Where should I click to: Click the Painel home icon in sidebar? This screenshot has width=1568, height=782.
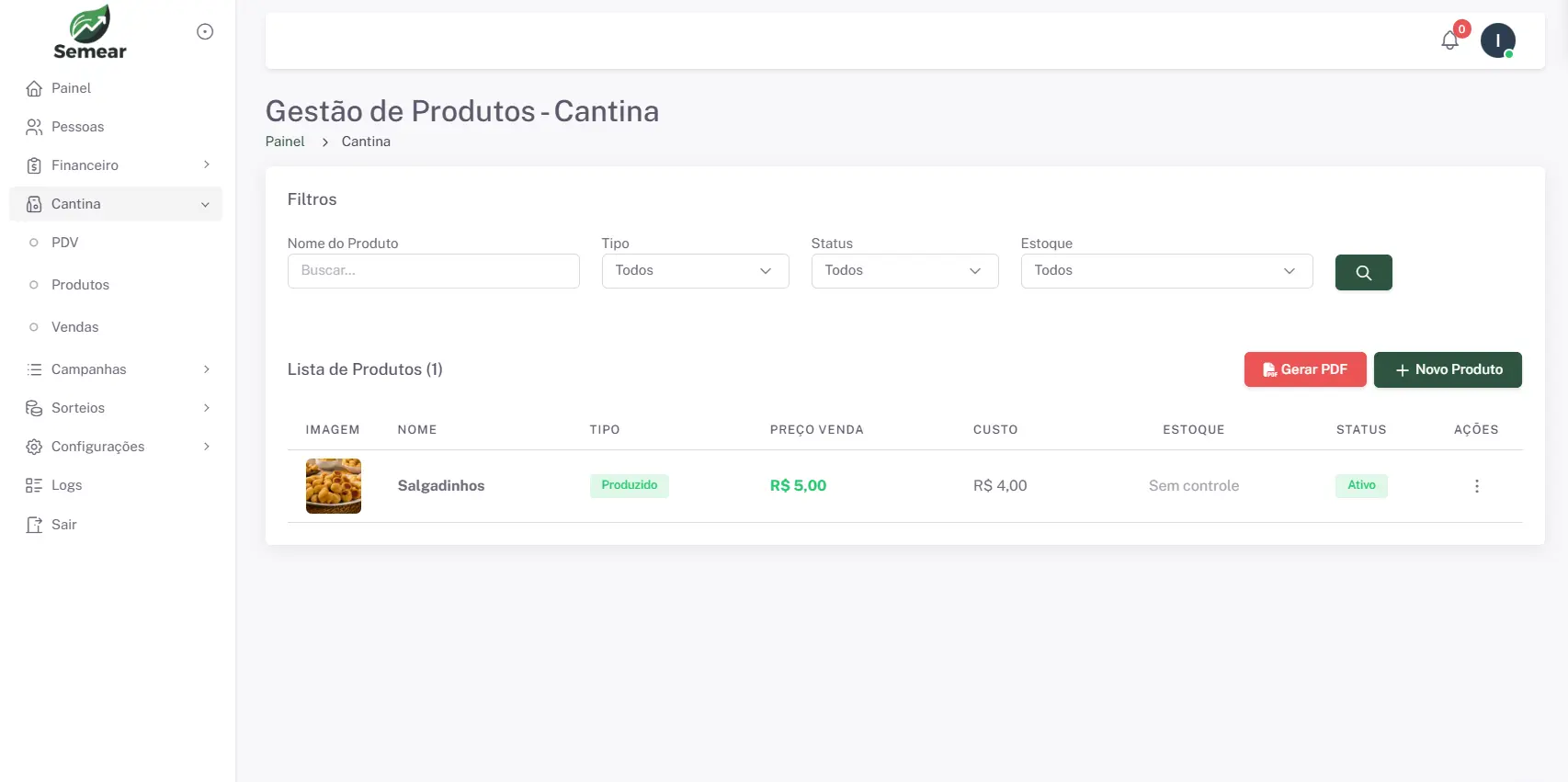(34, 88)
